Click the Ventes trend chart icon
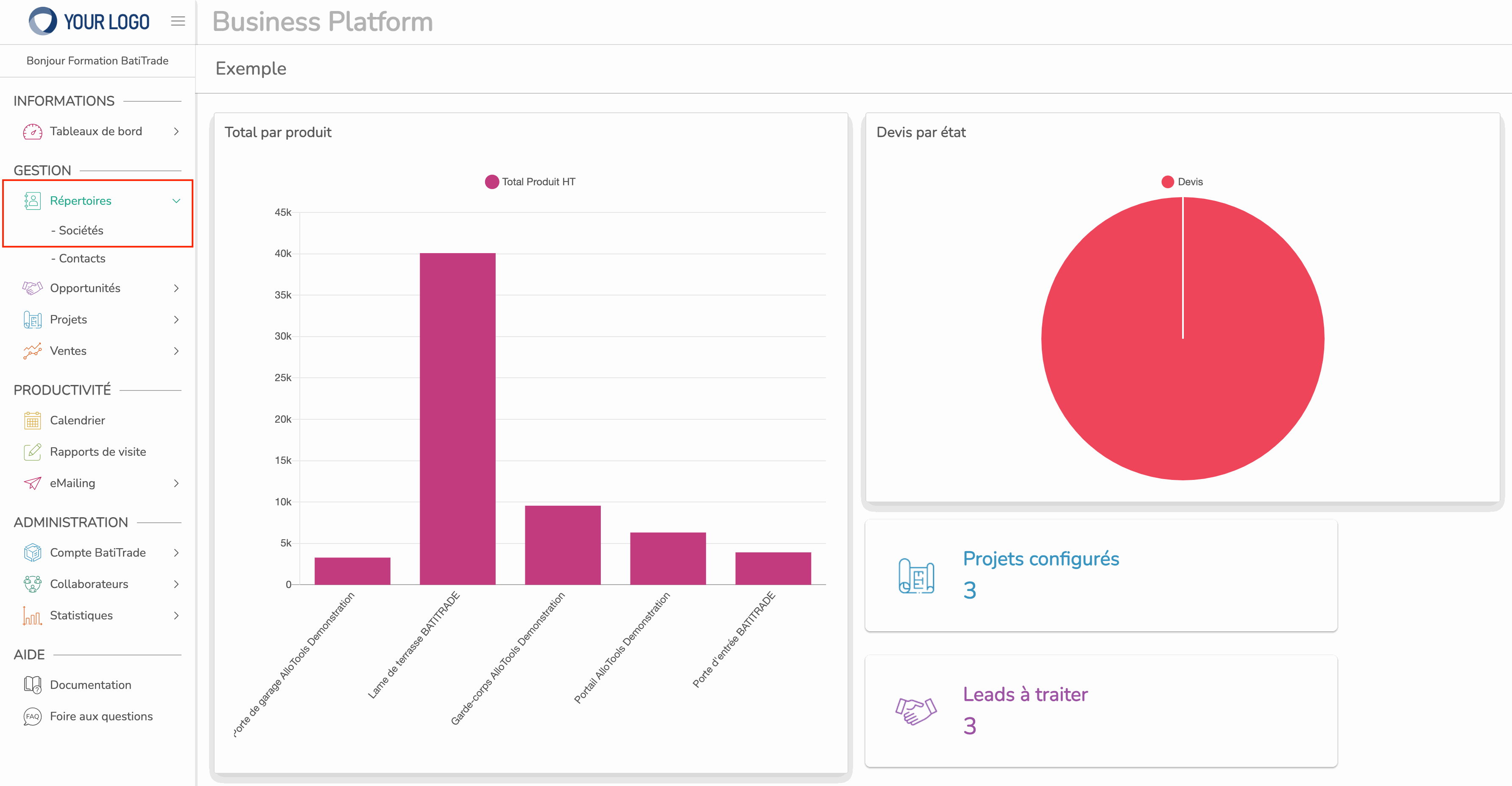 (x=32, y=351)
